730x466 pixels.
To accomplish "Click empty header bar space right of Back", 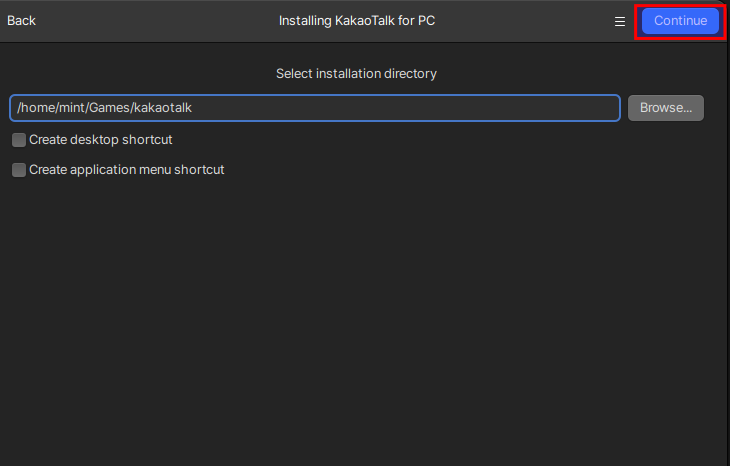I will pyautogui.click(x=150, y=21).
